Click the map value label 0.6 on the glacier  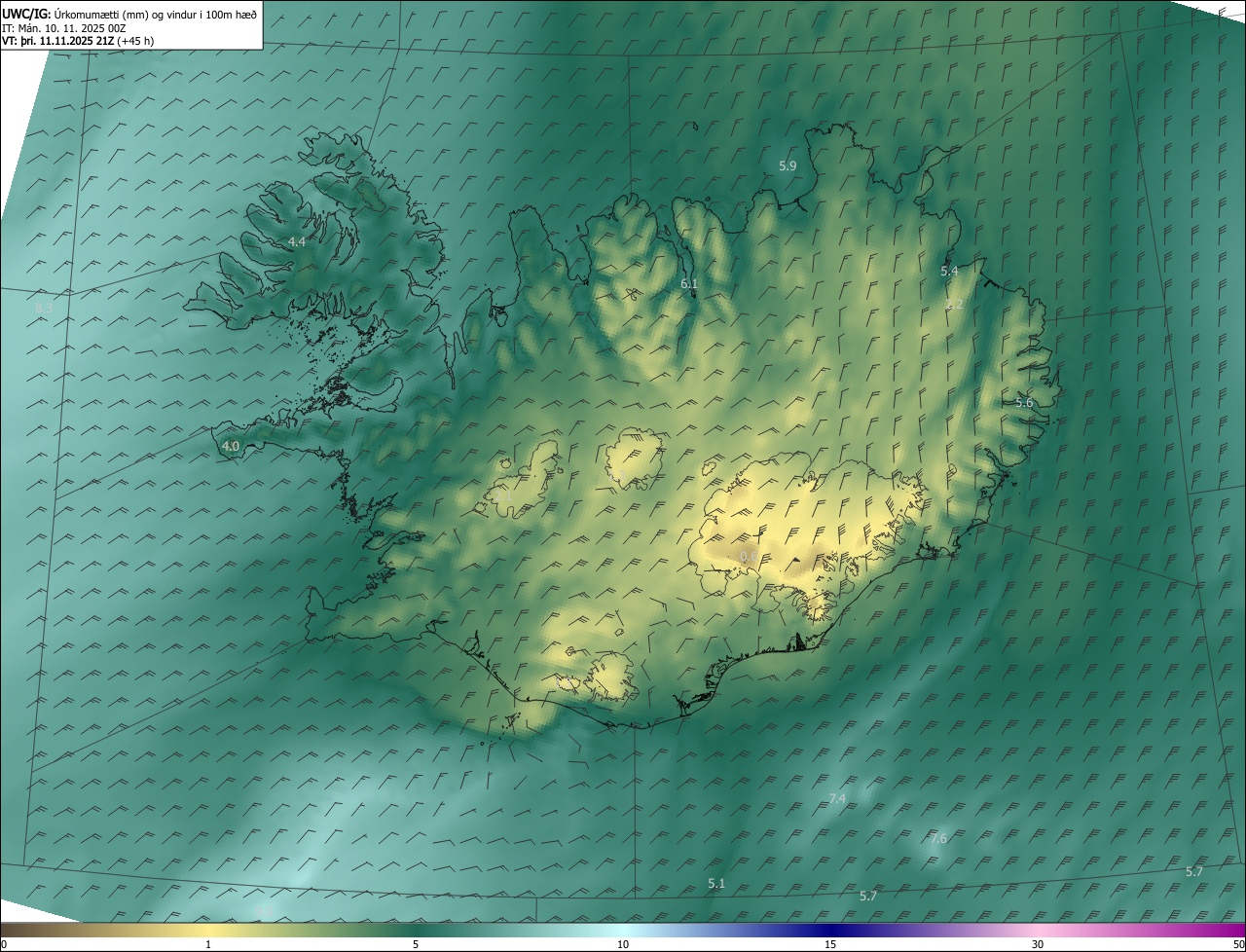[748, 557]
